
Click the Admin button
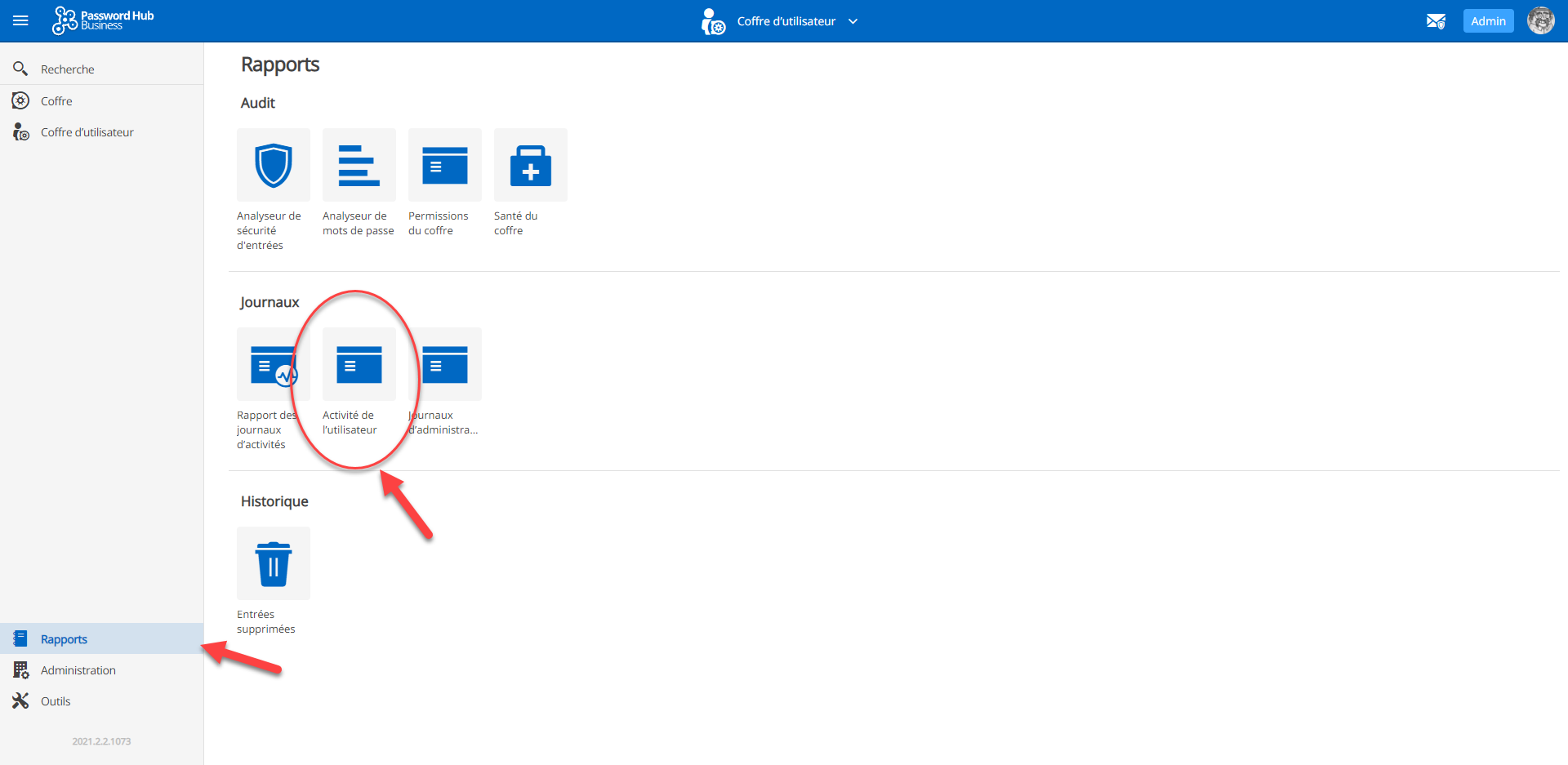click(1488, 21)
